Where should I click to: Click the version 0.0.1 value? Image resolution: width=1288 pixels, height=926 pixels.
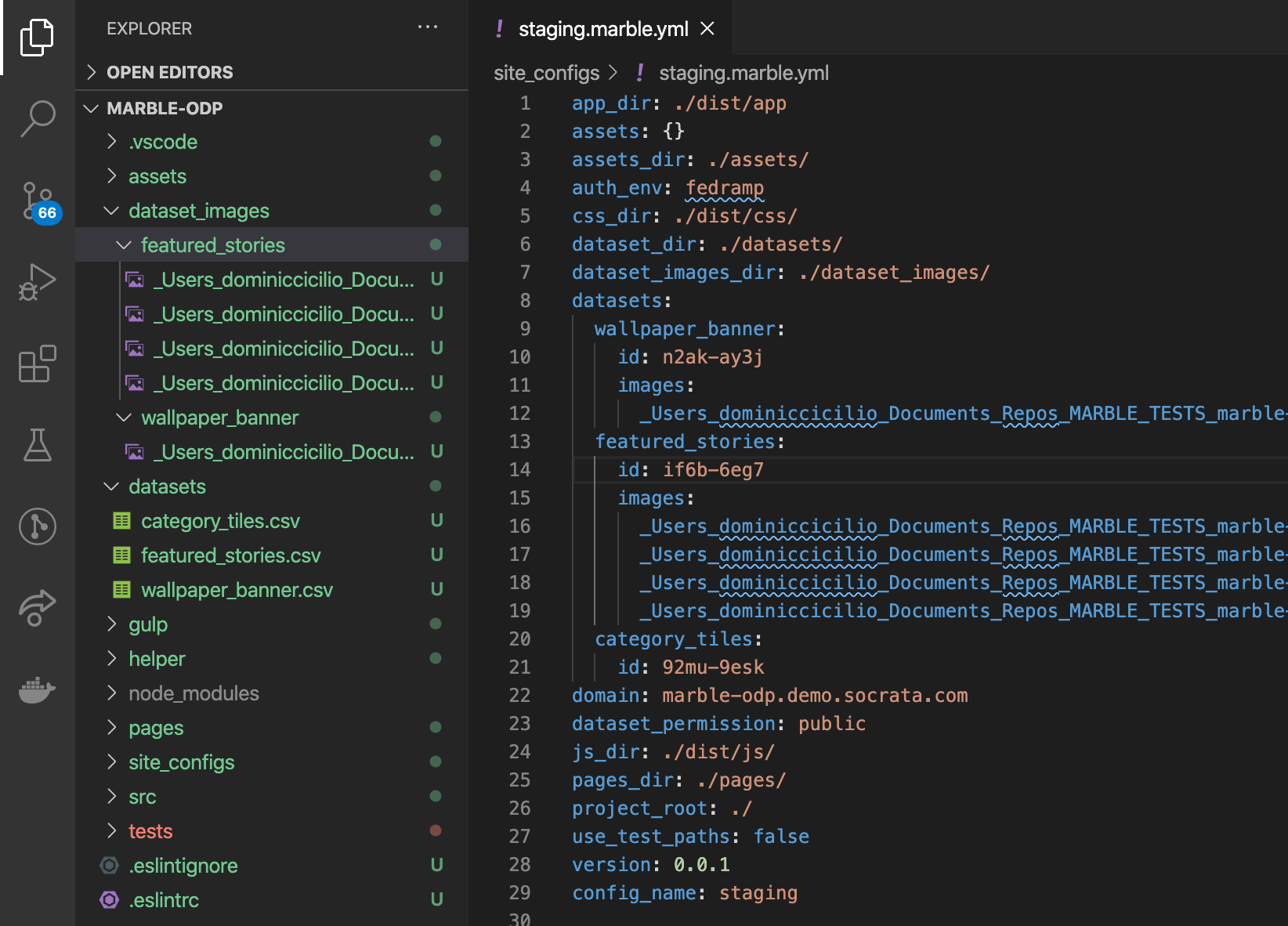[x=702, y=865]
